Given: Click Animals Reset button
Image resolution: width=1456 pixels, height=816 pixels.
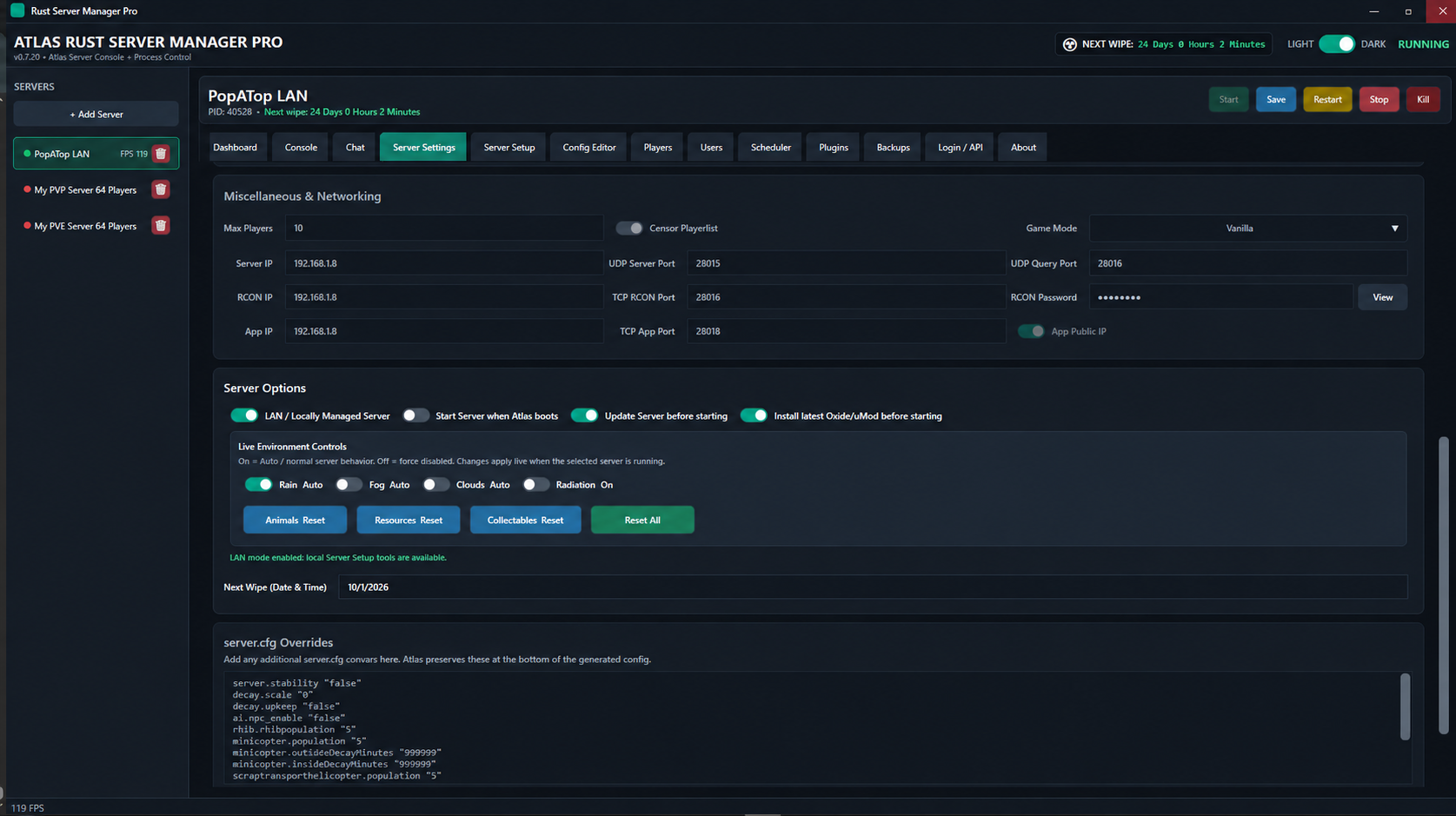Looking at the screenshot, I should [x=295, y=521].
